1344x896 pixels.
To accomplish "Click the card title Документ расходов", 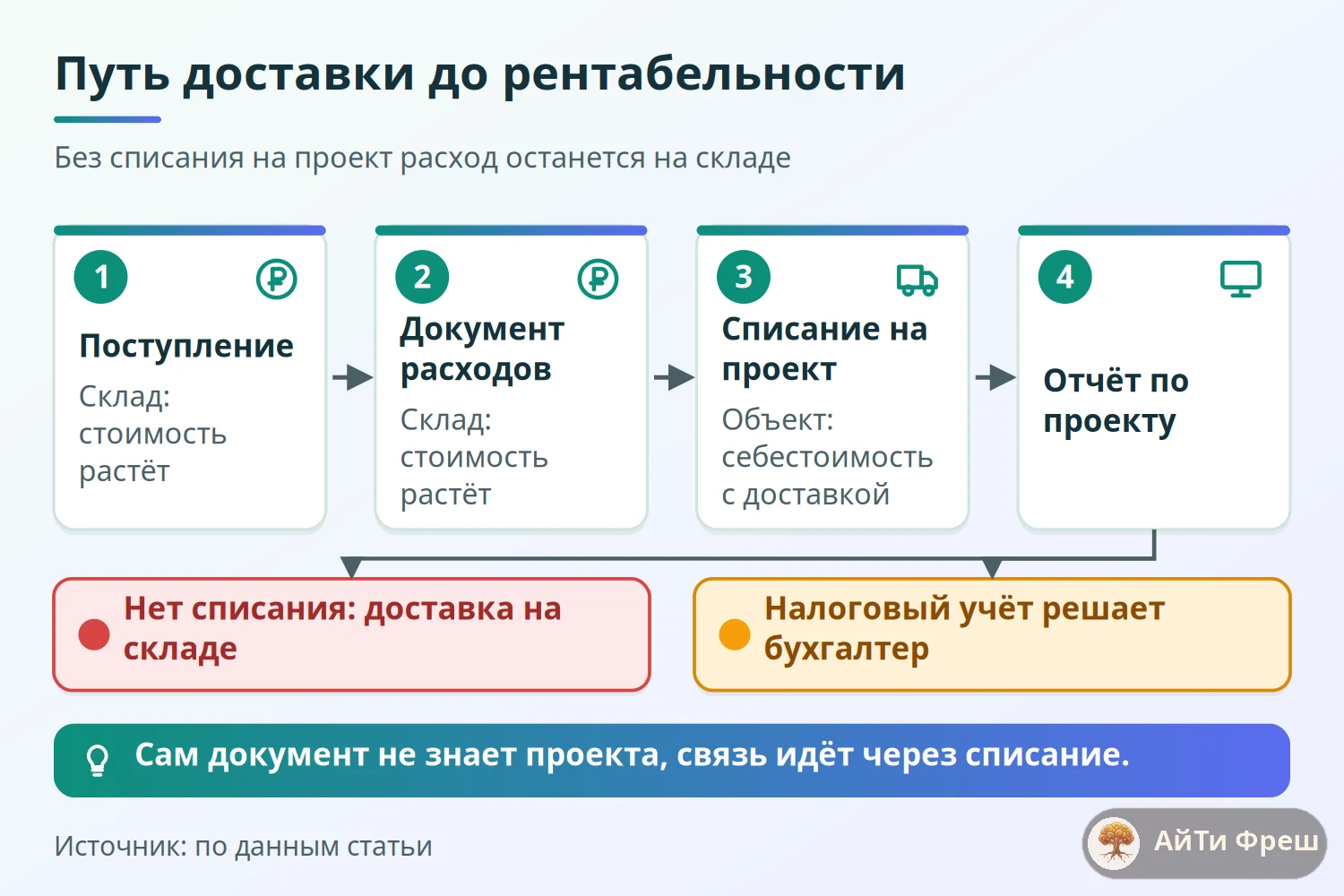I will tap(482, 349).
